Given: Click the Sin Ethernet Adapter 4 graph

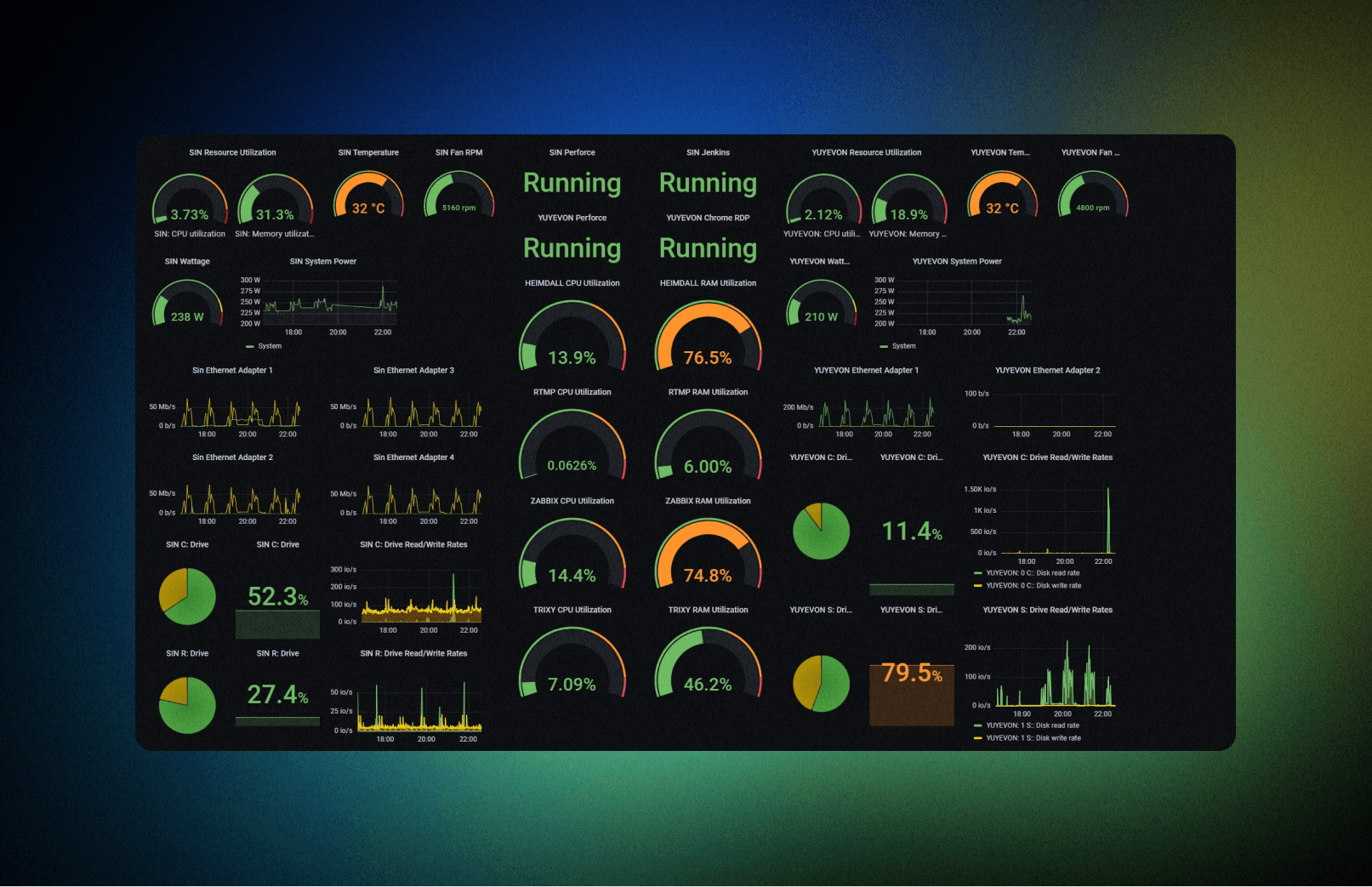Looking at the screenshot, I should point(422,499).
